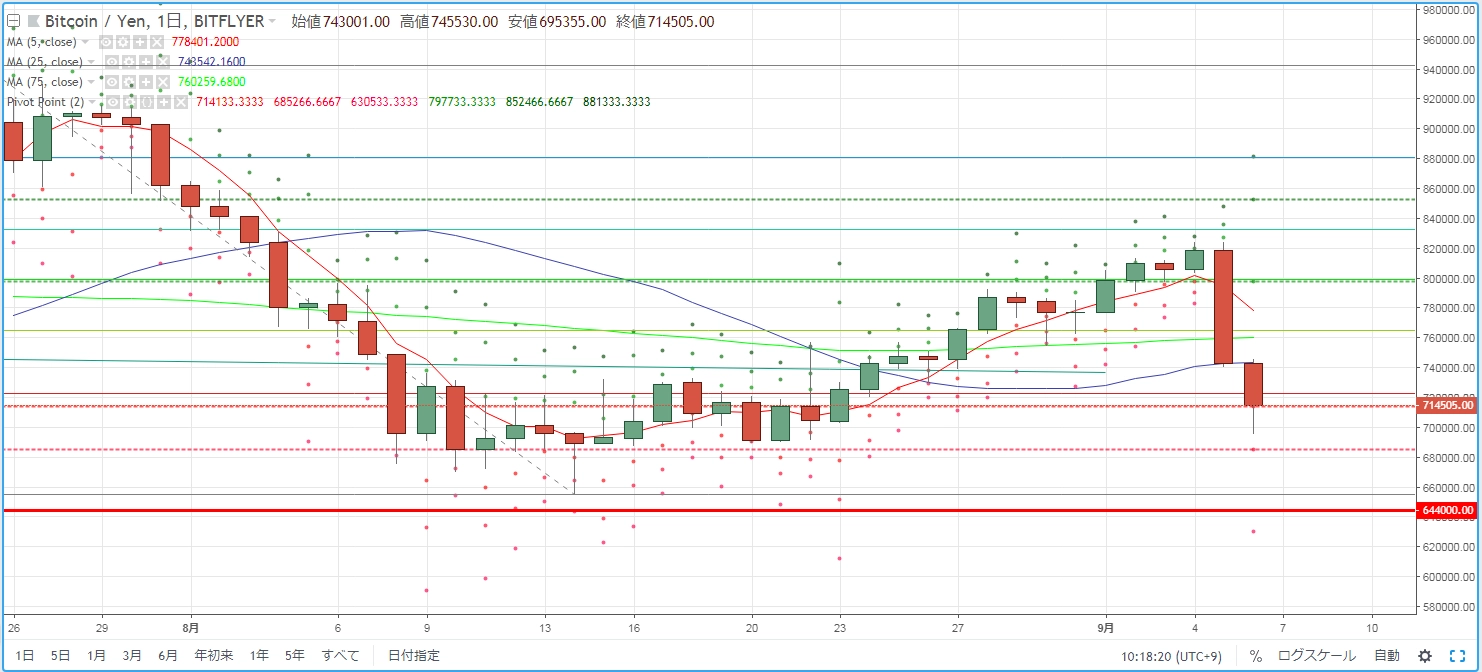Click the MA (5, close) value 778401.2000
The width and height of the screenshot is (1482, 672).
(205, 42)
